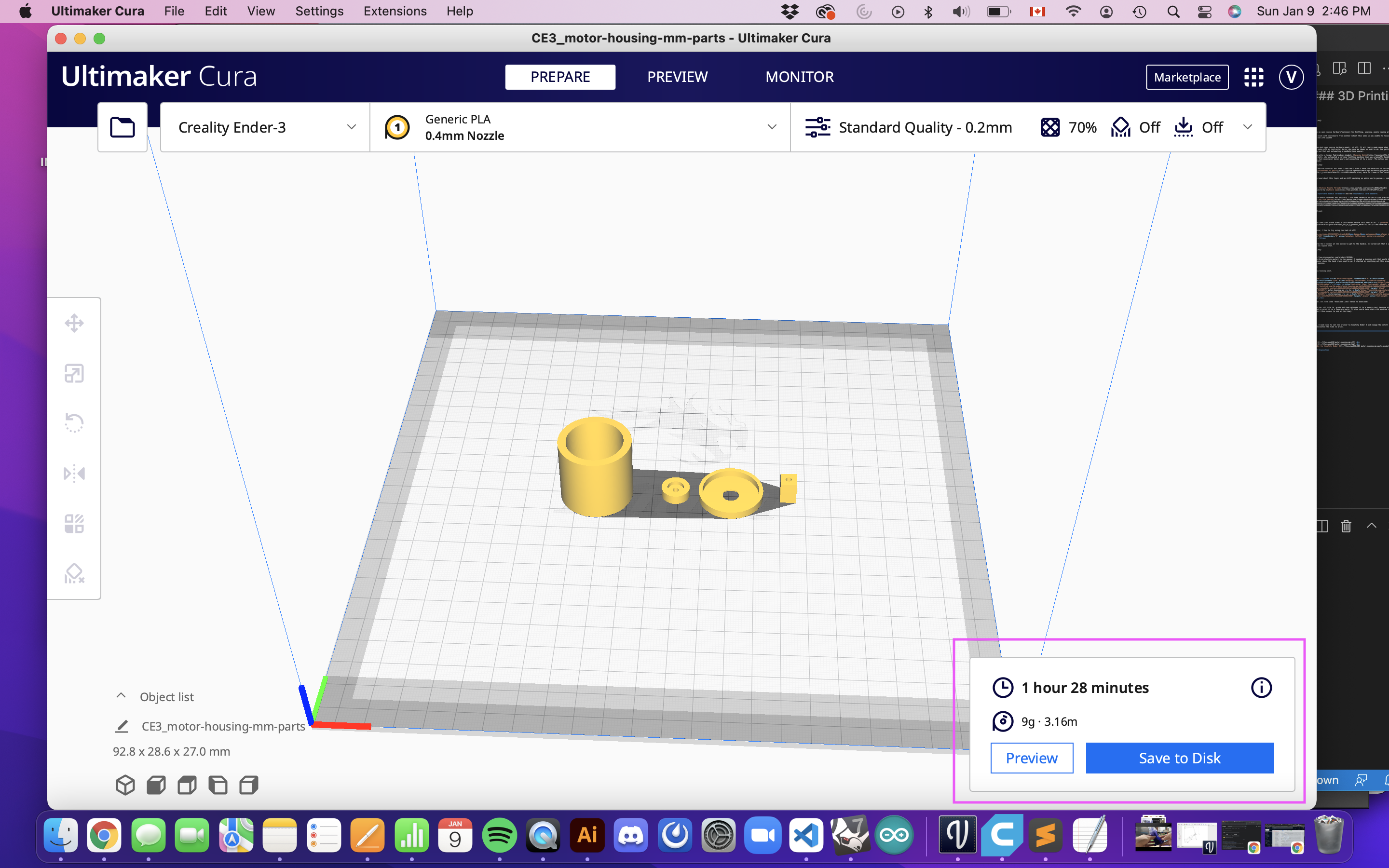
Task: Switch to left side view icon
Action: 218,785
